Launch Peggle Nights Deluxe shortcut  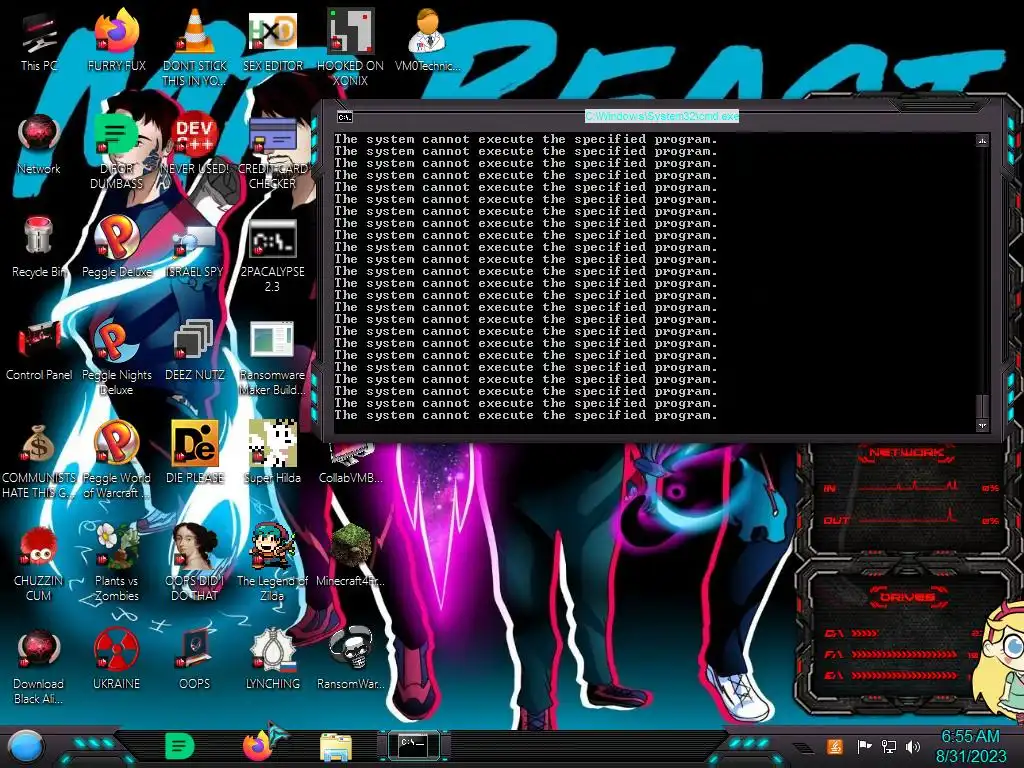click(116, 357)
